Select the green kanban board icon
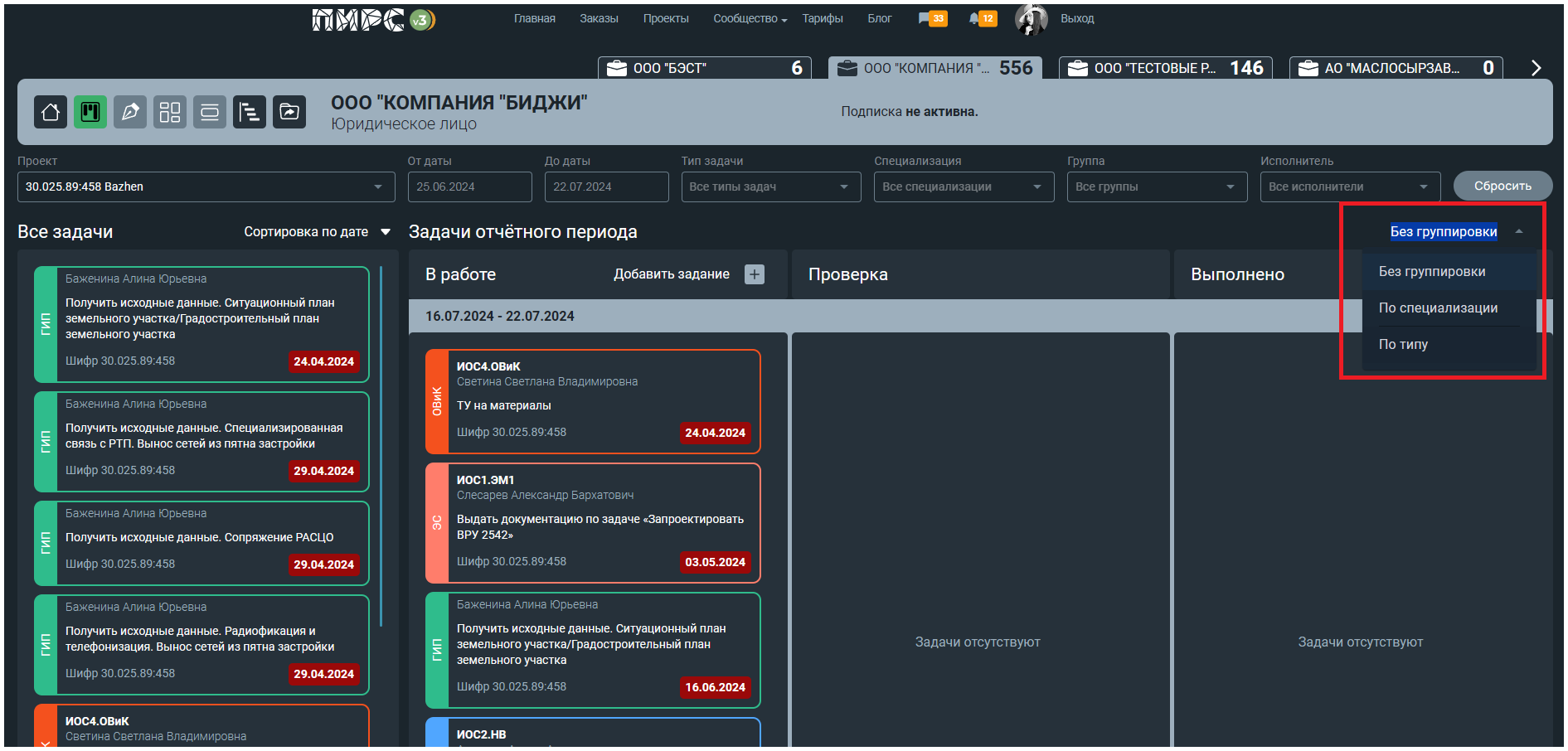1568x751 pixels. pyautogui.click(x=90, y=112)
